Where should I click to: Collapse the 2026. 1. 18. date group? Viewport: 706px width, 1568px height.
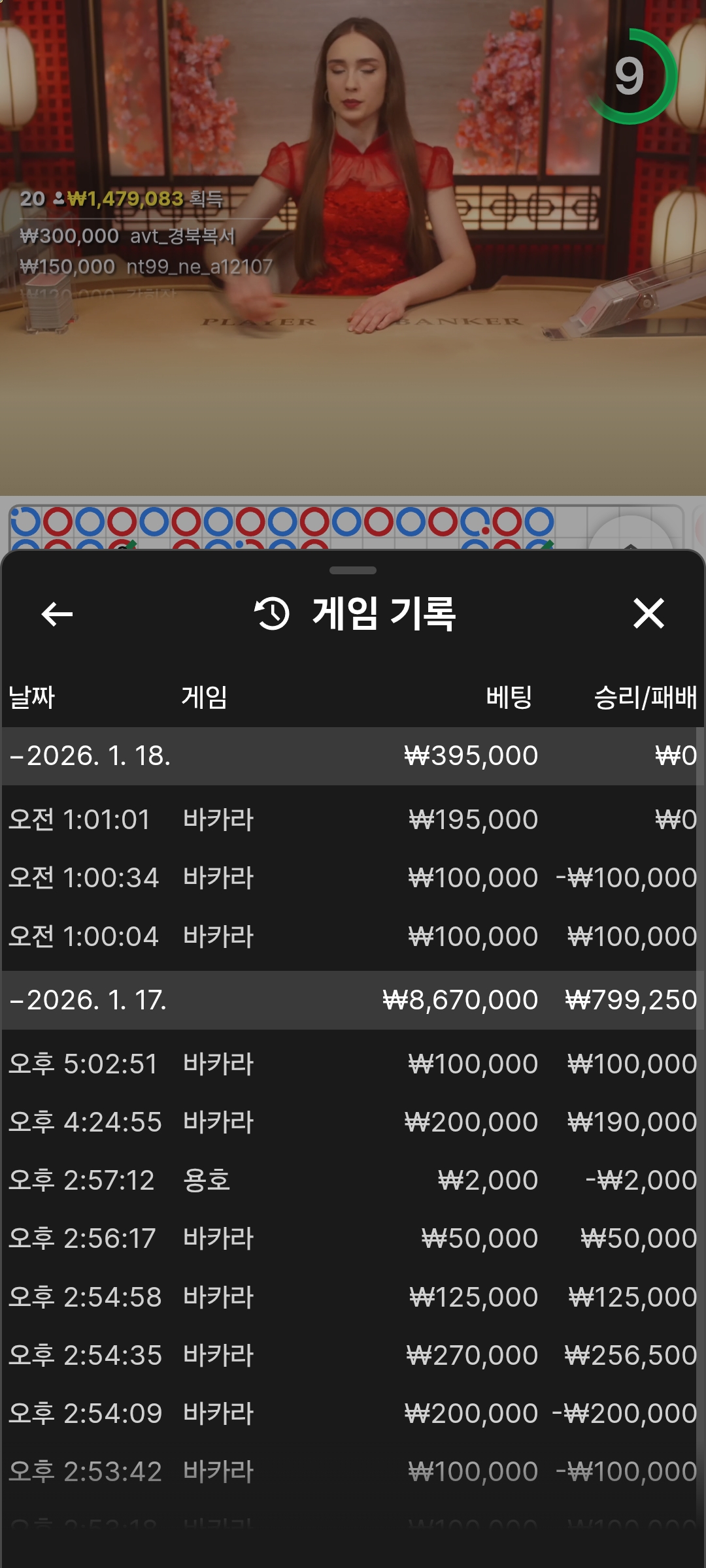[x=90, y=756]
